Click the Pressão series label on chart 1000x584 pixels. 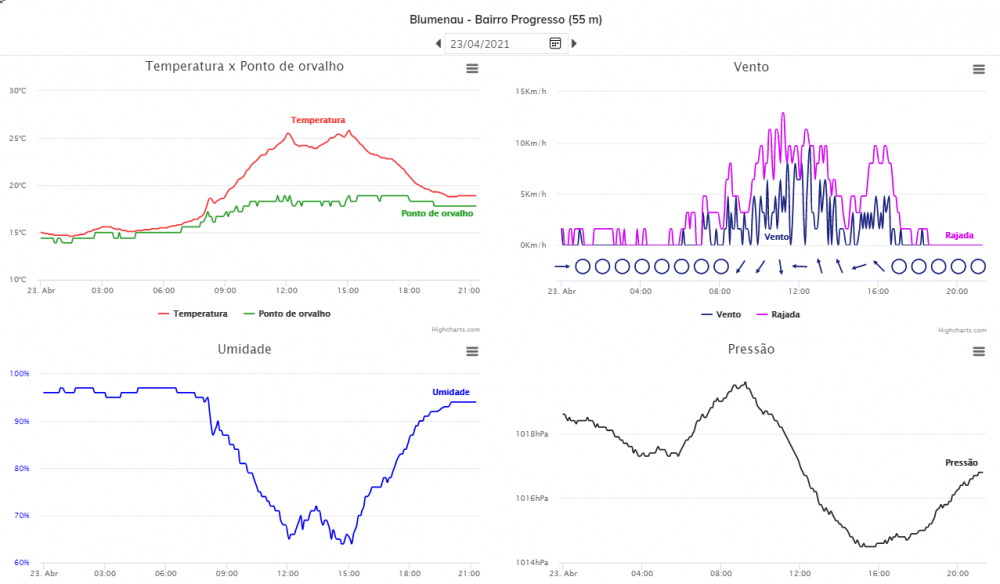click(x=961, y=463)
